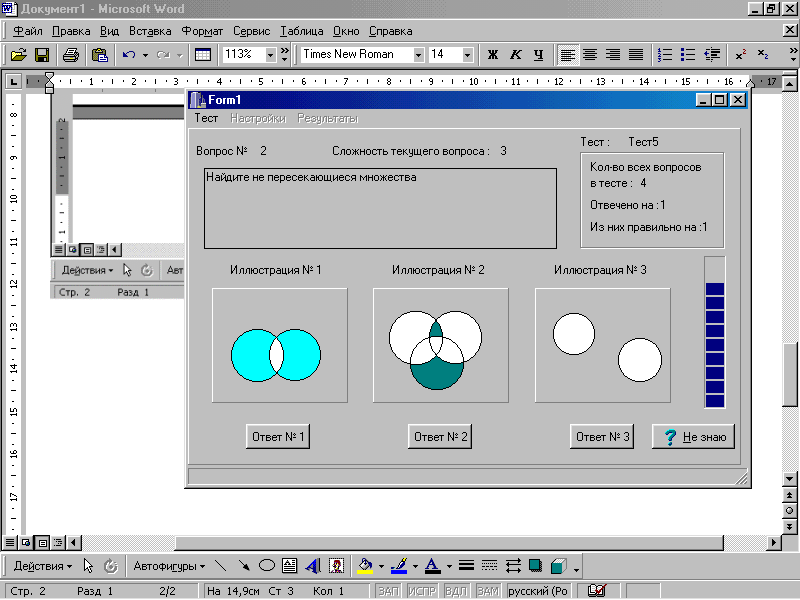The image size is (800, 600).
Task: Justify the text alignment
Action: 636,55
